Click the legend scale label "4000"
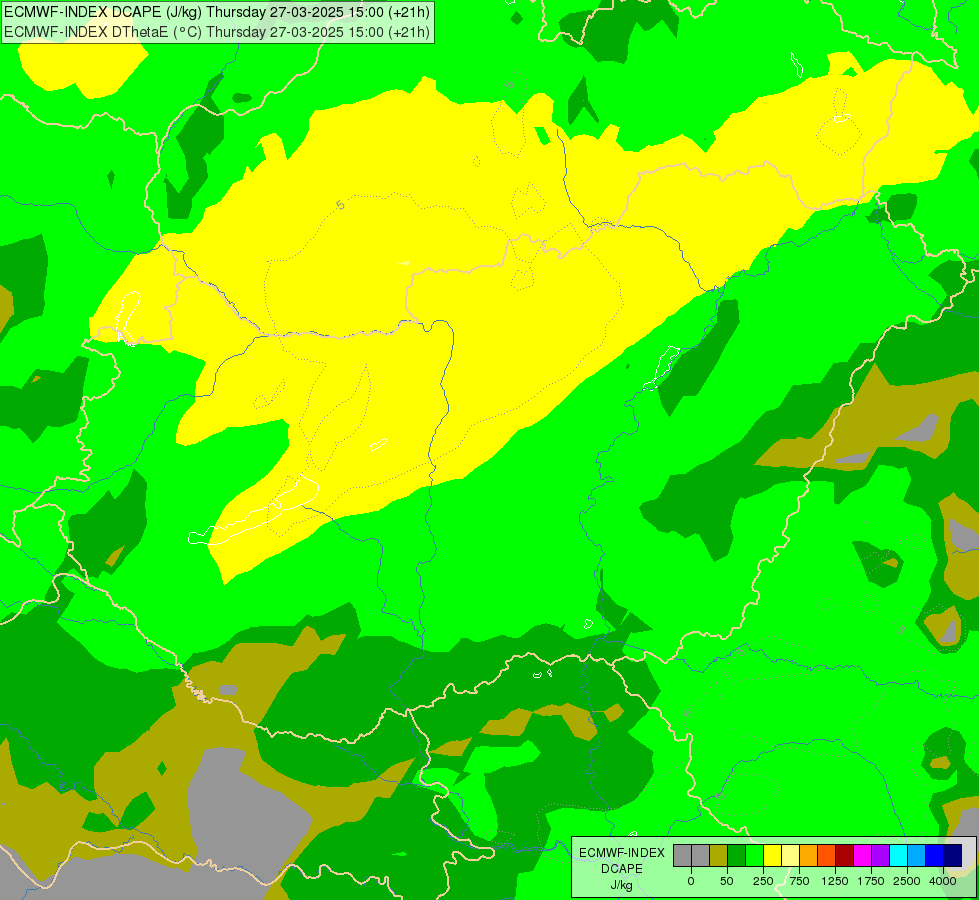 (943, 881)
